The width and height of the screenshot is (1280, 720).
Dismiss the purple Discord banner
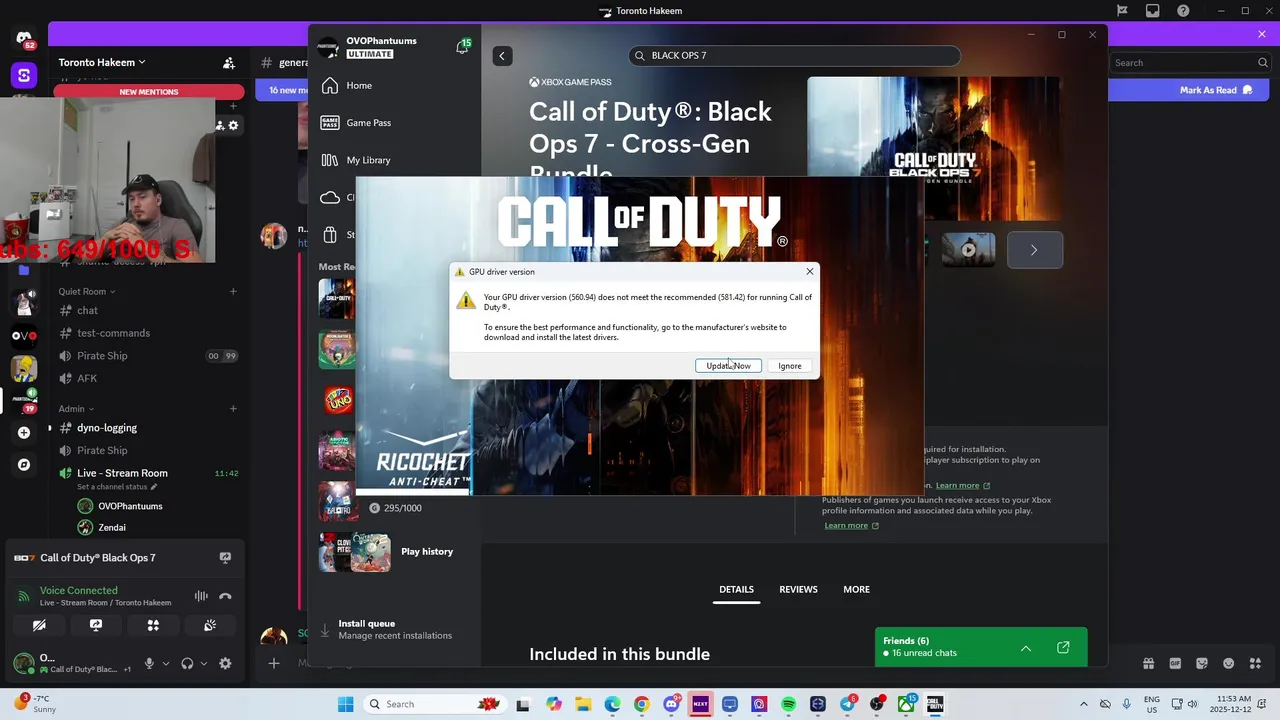(x=1262, y=34)
